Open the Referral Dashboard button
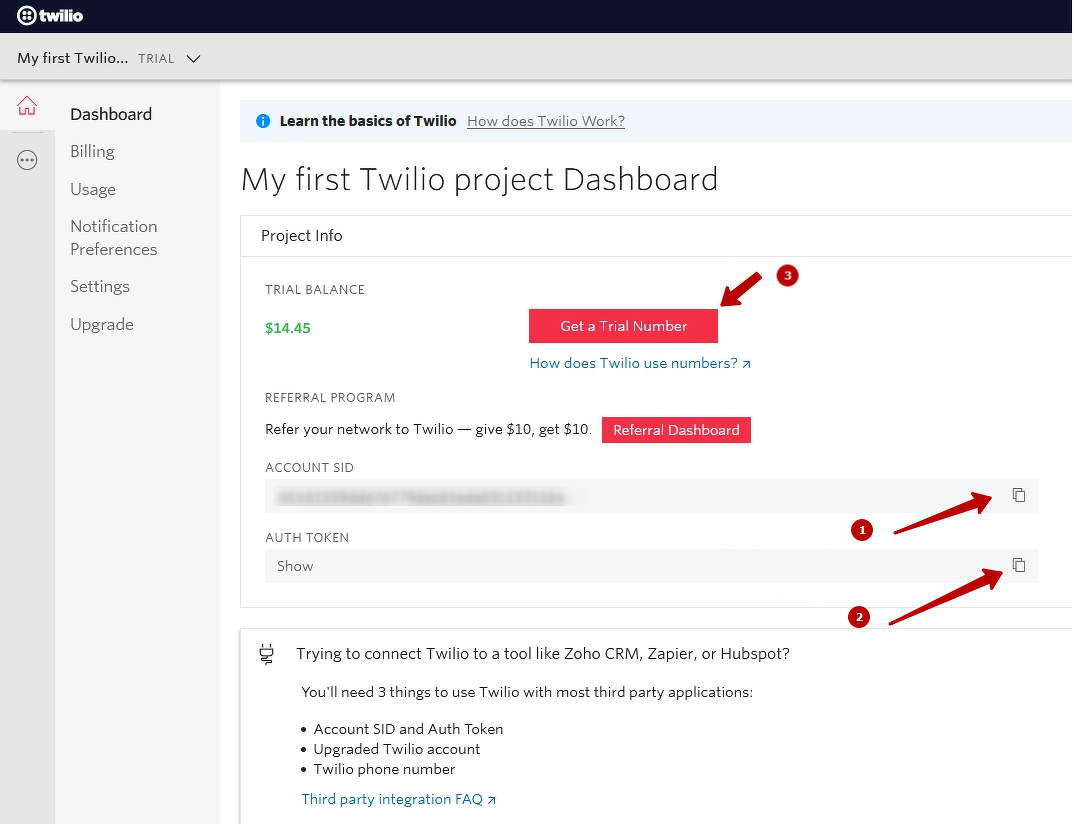1074x824 pixels. 676,430
